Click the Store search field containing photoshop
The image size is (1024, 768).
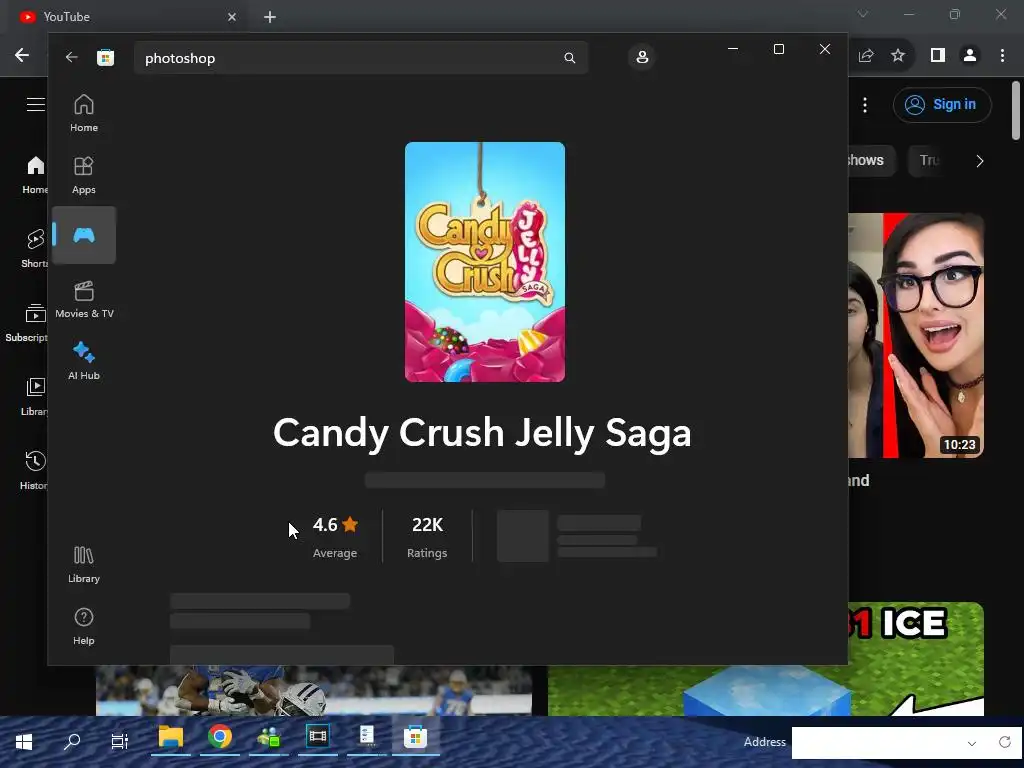[x=360, y=58]
